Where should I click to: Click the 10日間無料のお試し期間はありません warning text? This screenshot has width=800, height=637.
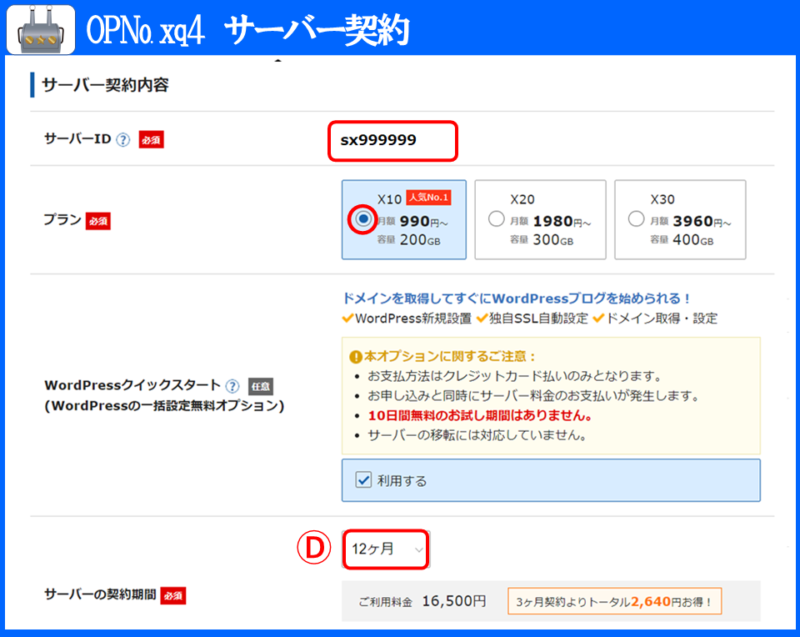point(480,416)
